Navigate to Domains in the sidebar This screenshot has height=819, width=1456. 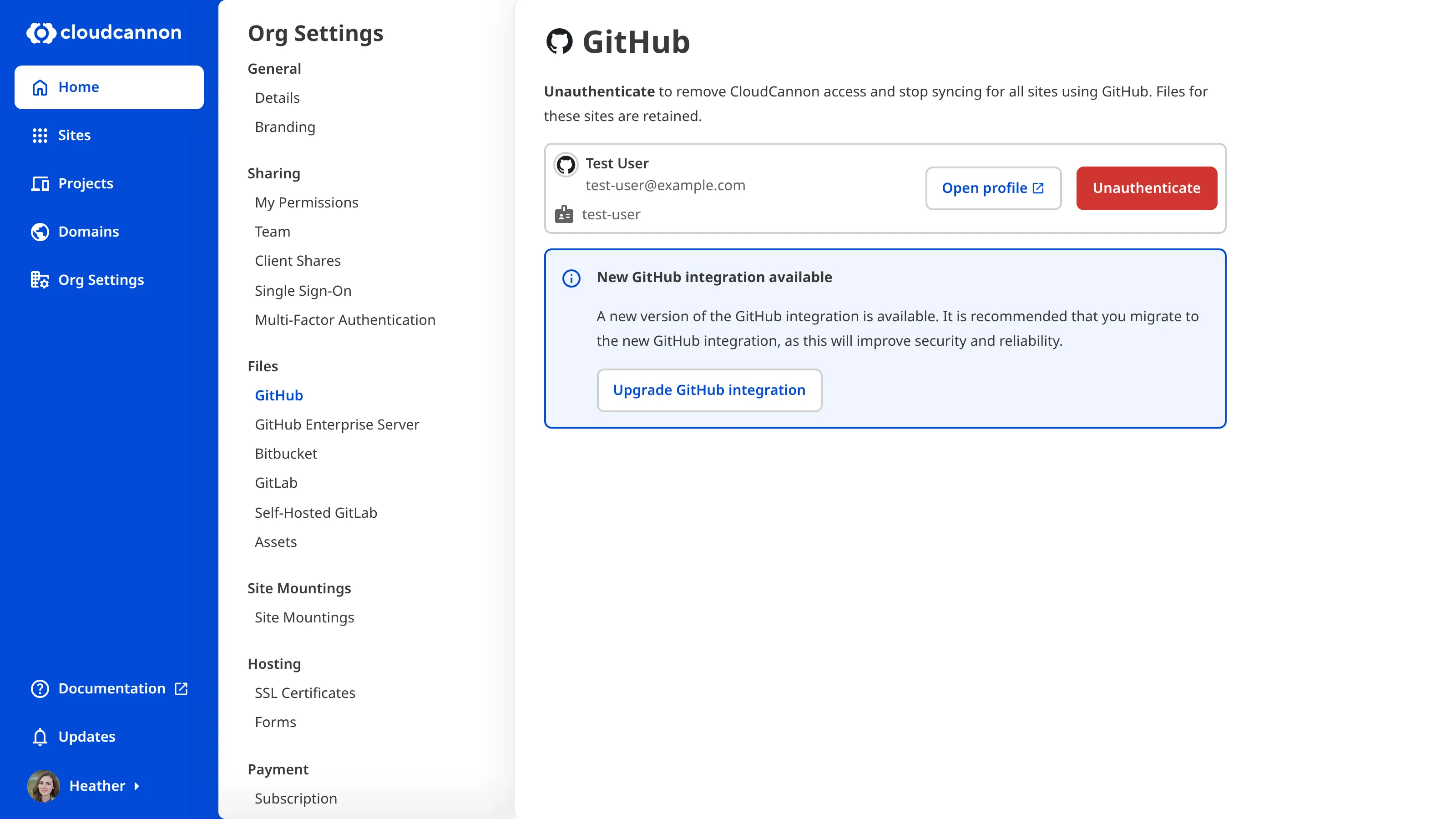click(109, 232)
